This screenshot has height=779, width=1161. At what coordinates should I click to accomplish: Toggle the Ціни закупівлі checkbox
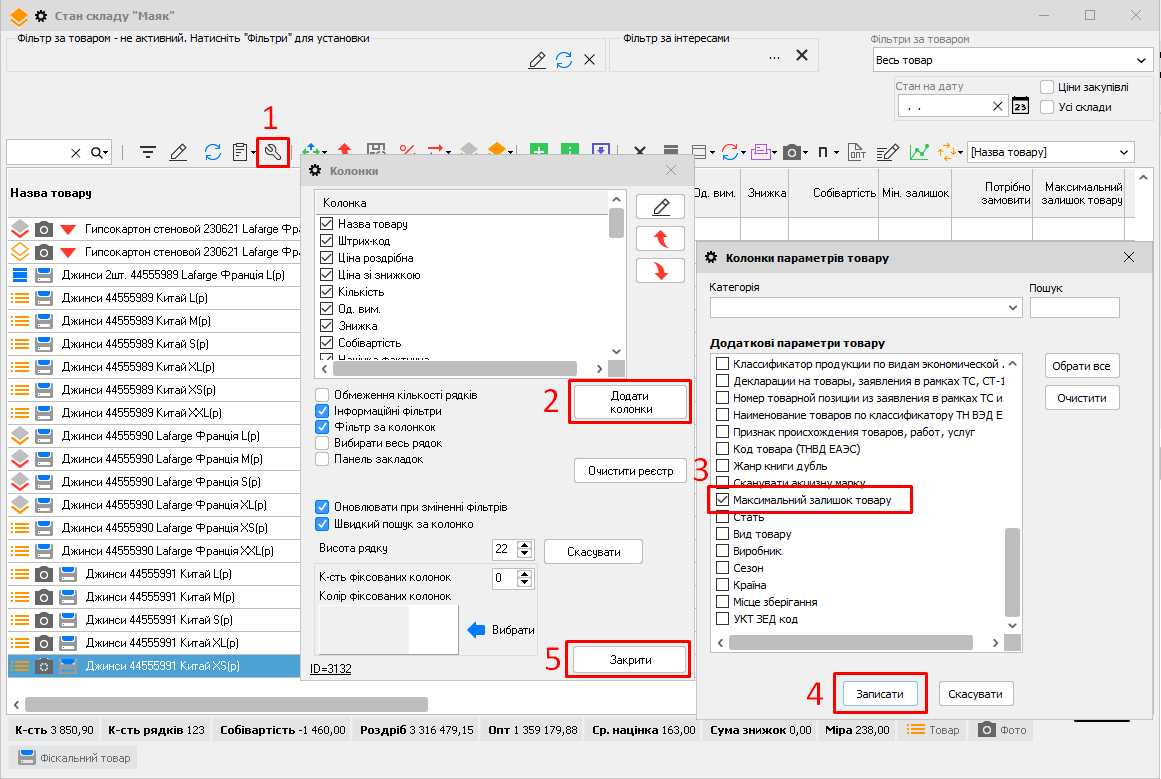1047,87
